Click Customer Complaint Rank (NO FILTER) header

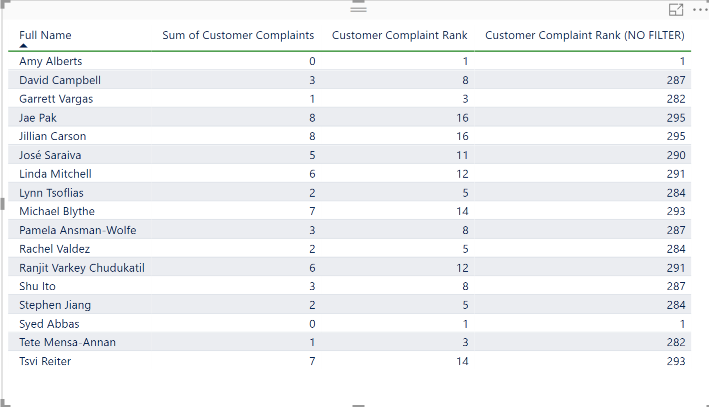click(x=585, y=35)
